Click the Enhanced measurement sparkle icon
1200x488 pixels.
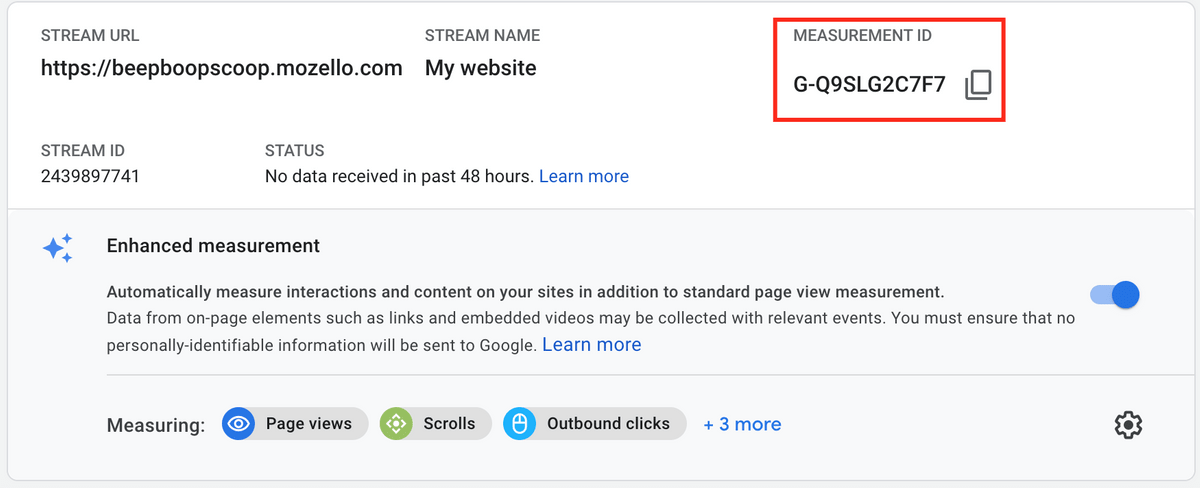click(x=58, y=248)
